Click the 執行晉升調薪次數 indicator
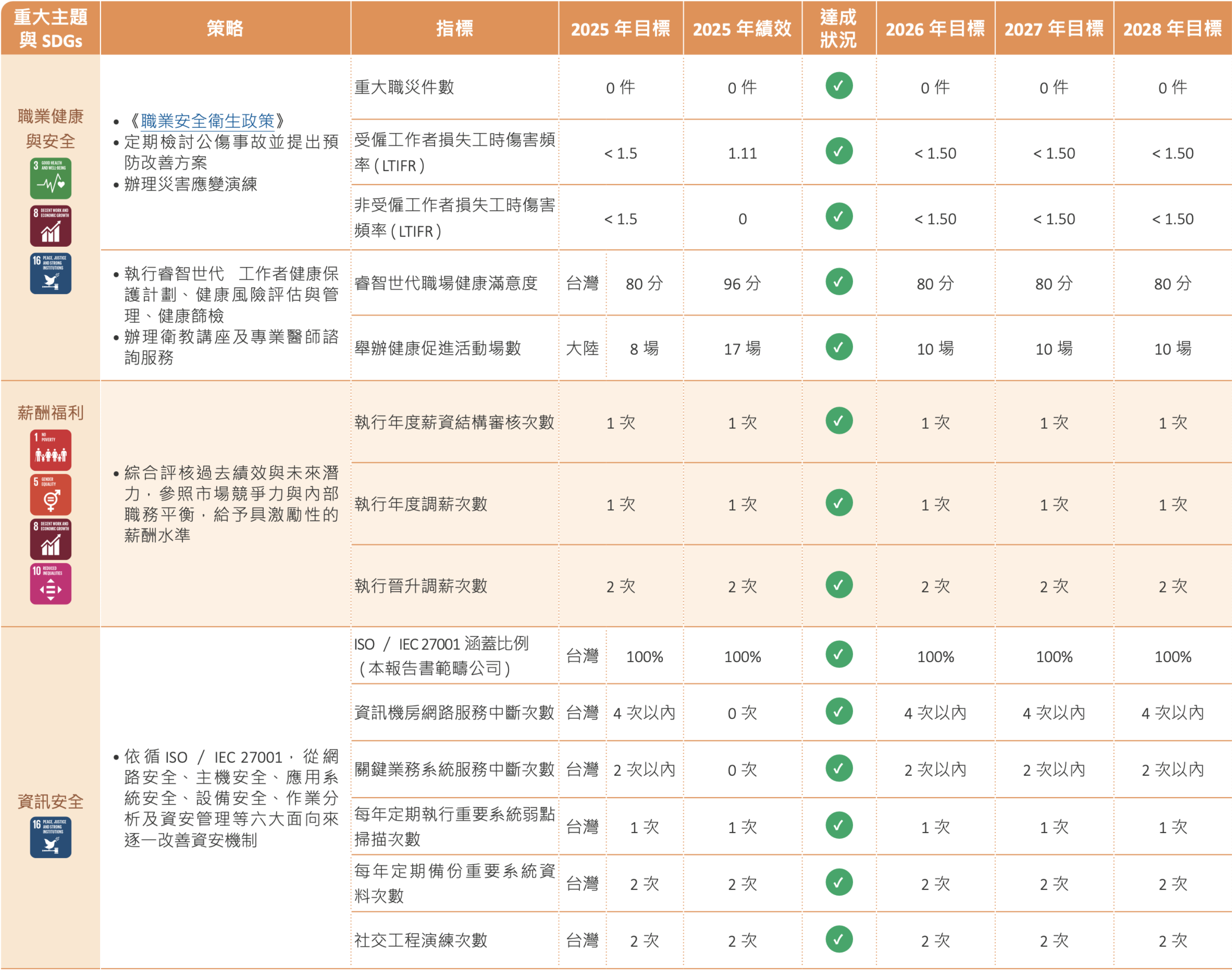Image resolution: width=1232 pixels, height=972 pixels. tap(421, 586)
